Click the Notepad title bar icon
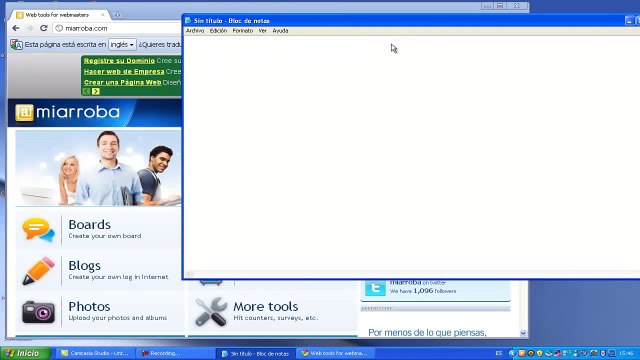The height and width of the screenshot is (360, 640). [188, 20]
